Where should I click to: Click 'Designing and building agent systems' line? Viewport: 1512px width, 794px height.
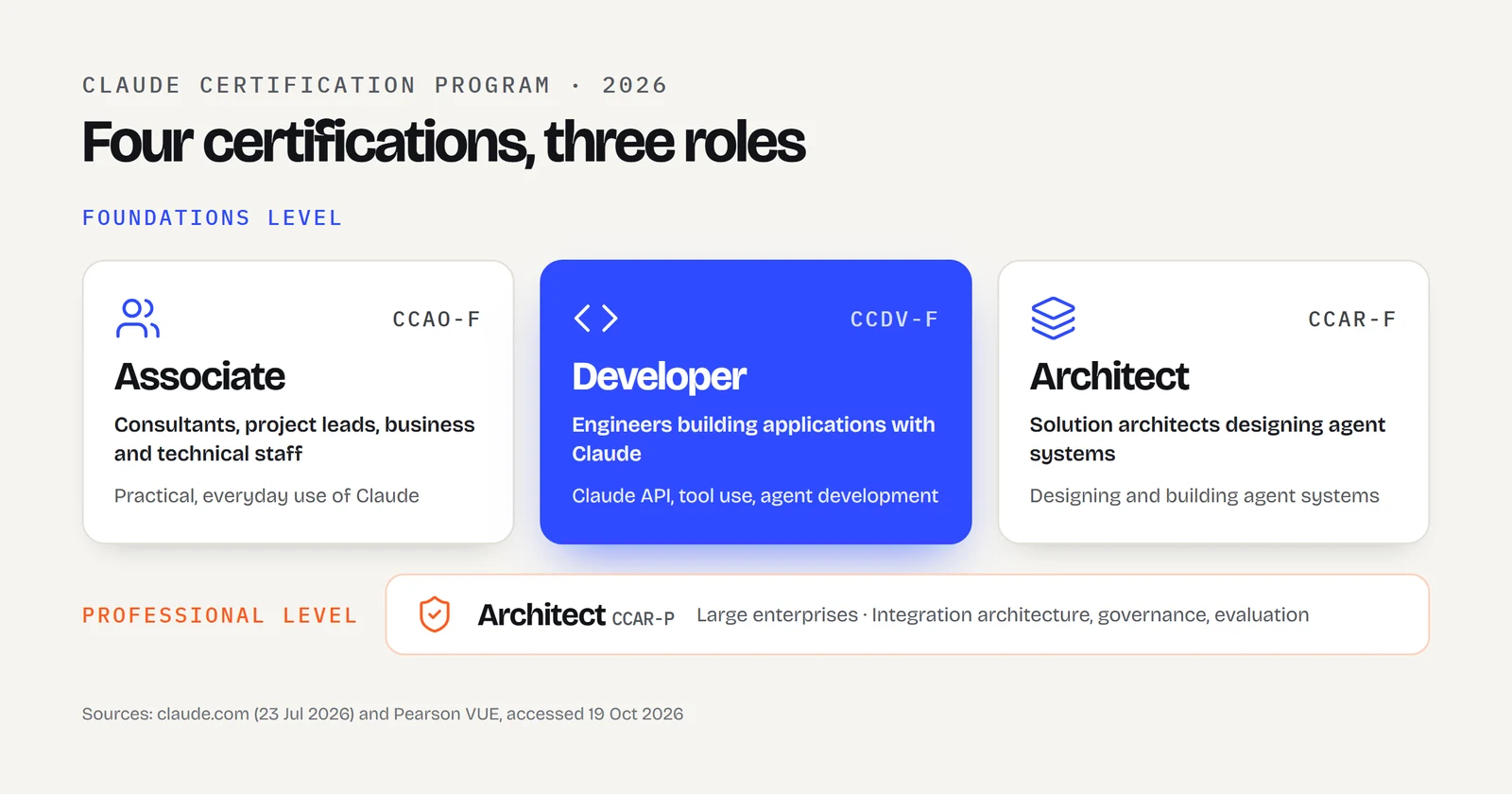click(x=1204, y=495)
